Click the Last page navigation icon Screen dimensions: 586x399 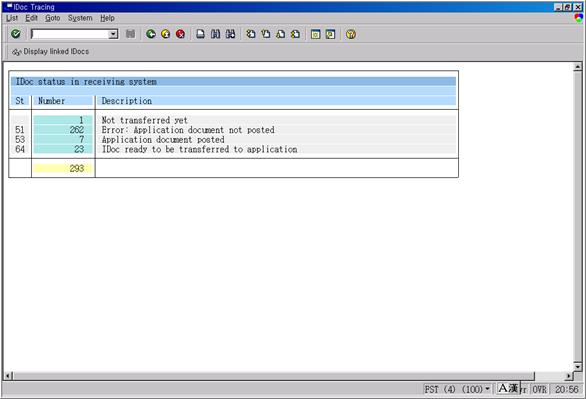(295, 34)
